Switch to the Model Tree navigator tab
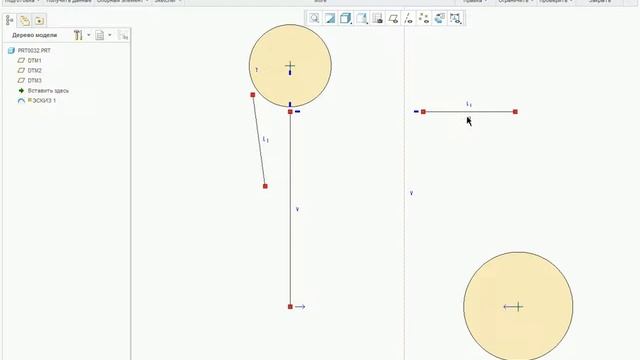640x360 pixels. coord(10,20)
